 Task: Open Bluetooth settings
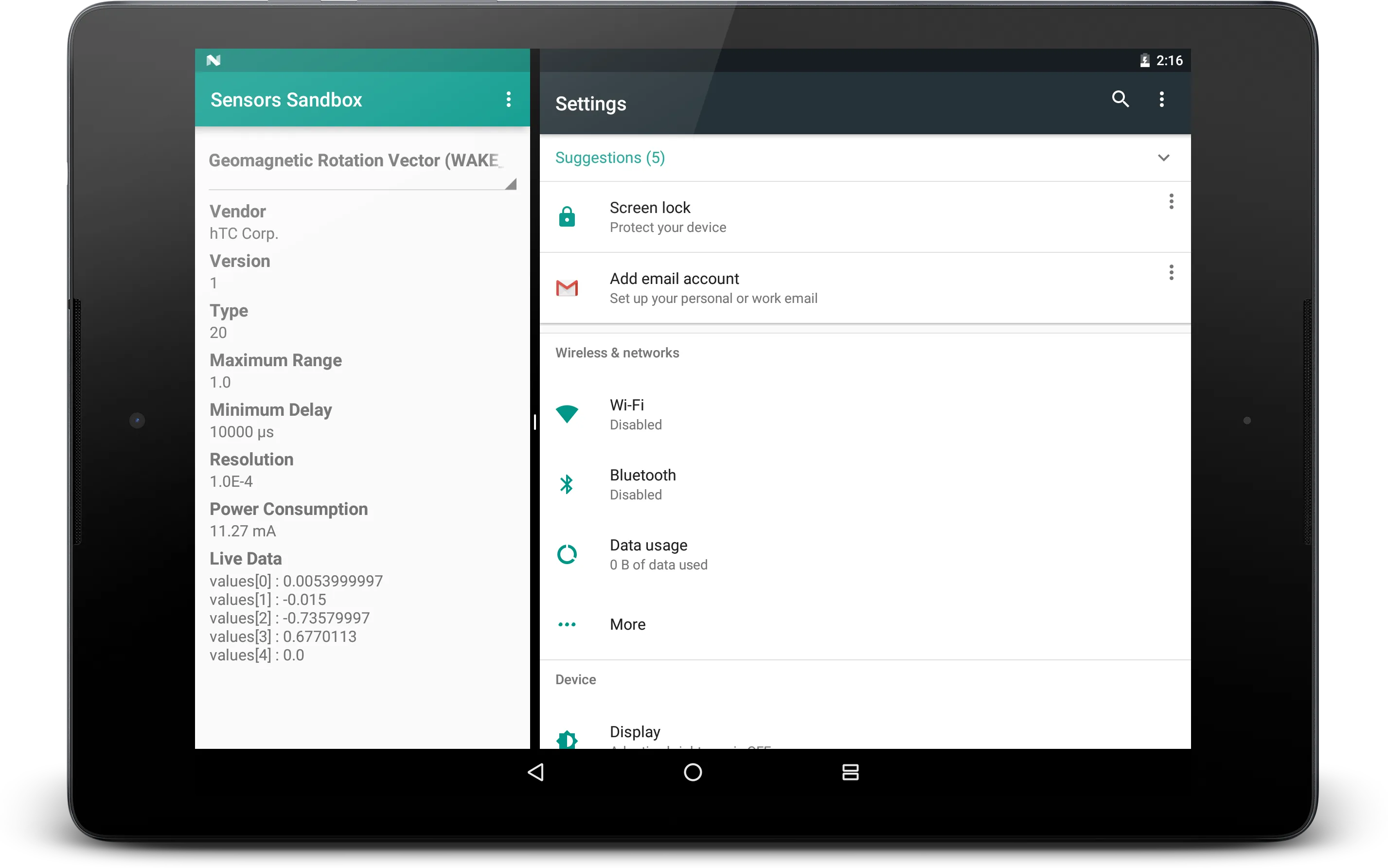click(x=865, y=484)
